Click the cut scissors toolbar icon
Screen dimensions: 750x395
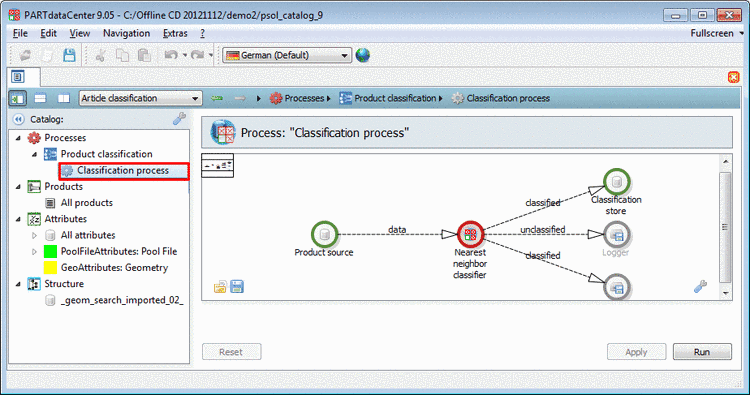pos(100,55)
